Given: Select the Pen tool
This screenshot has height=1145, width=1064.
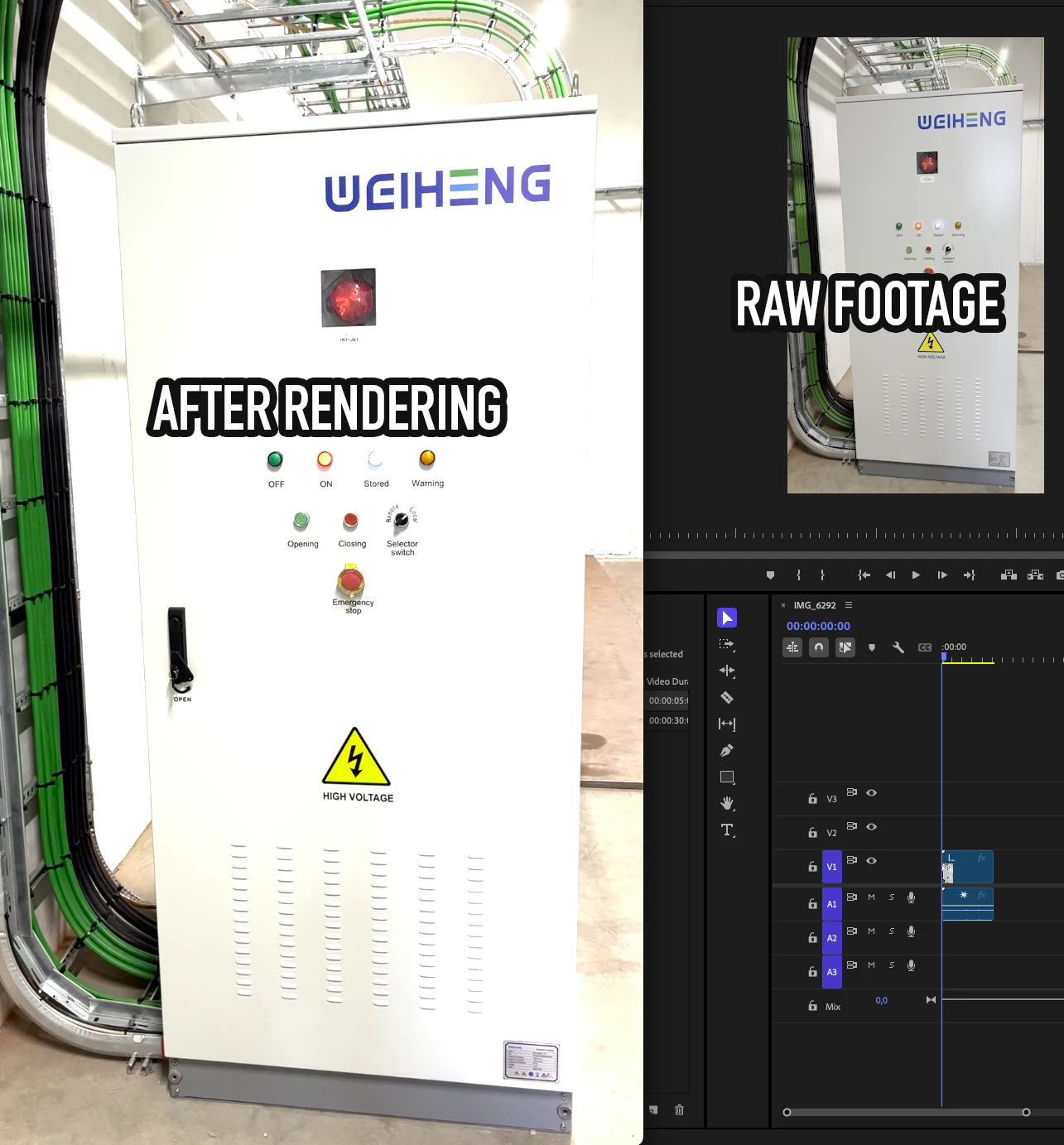Looking at the screenshot, I should 727,751.
